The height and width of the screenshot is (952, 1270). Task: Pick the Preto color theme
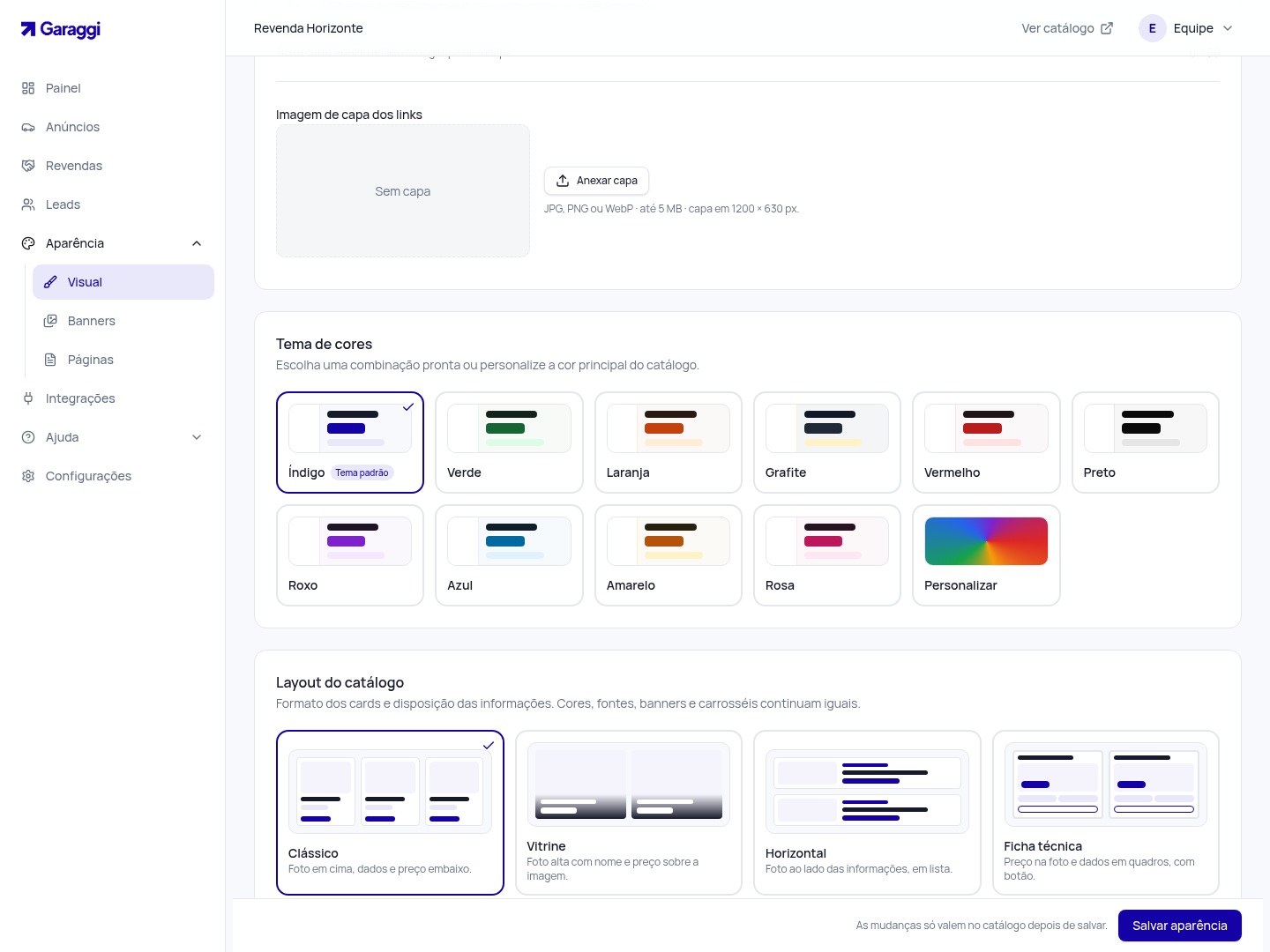1146,443
